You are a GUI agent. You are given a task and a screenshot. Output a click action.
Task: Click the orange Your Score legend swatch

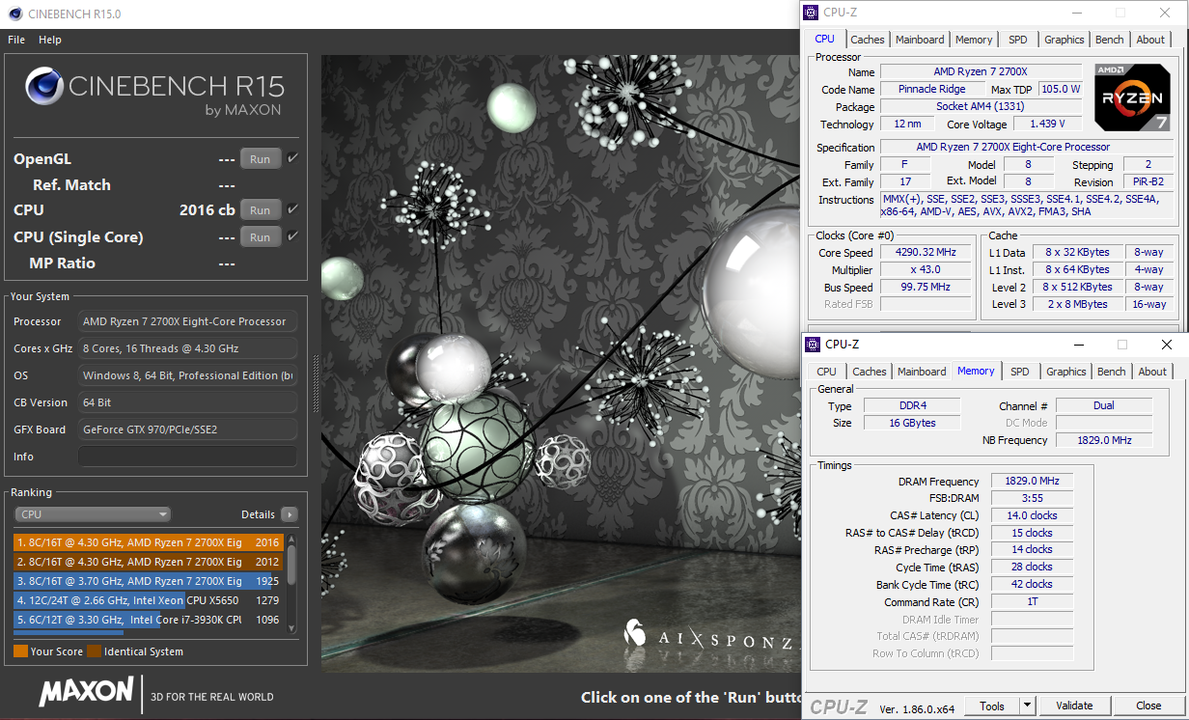coord(20,651)
